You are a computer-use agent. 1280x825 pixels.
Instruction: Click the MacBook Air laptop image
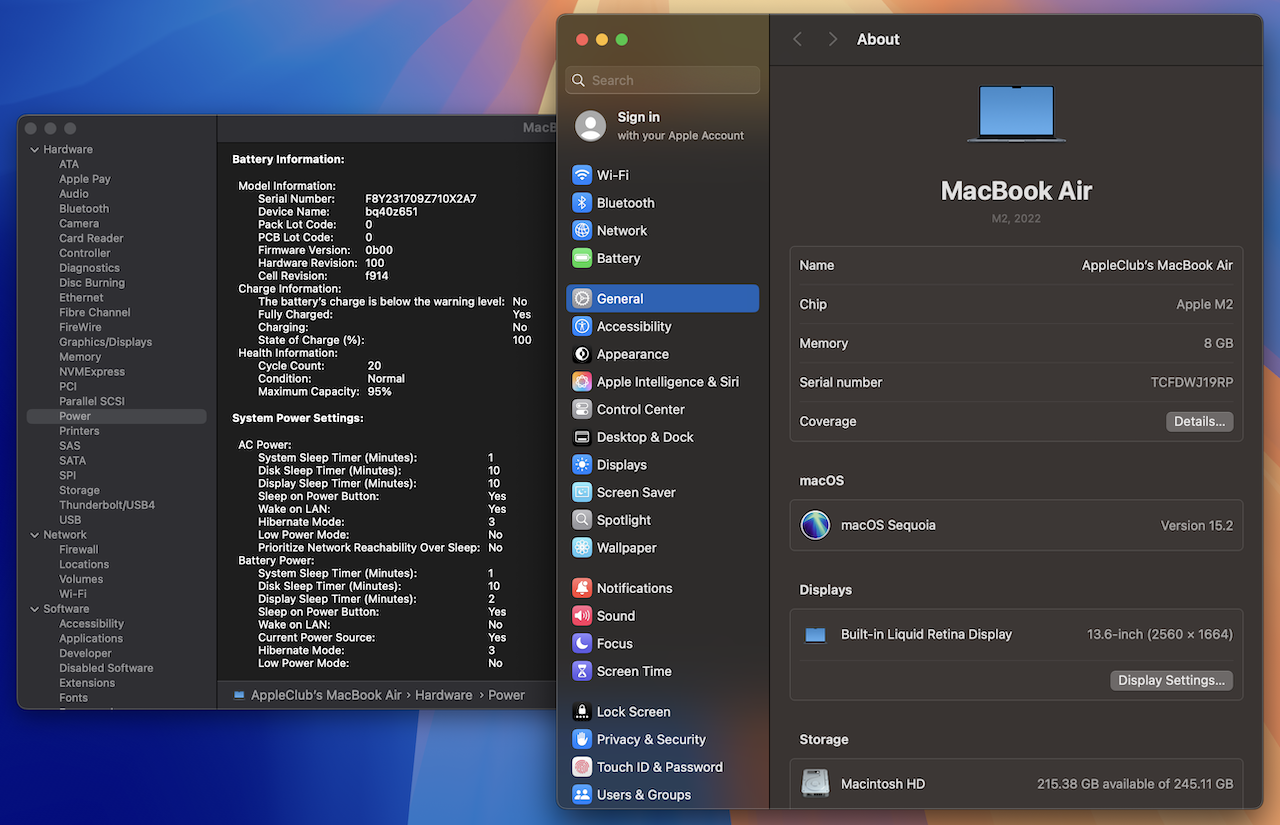click(x=1016, y=113)
